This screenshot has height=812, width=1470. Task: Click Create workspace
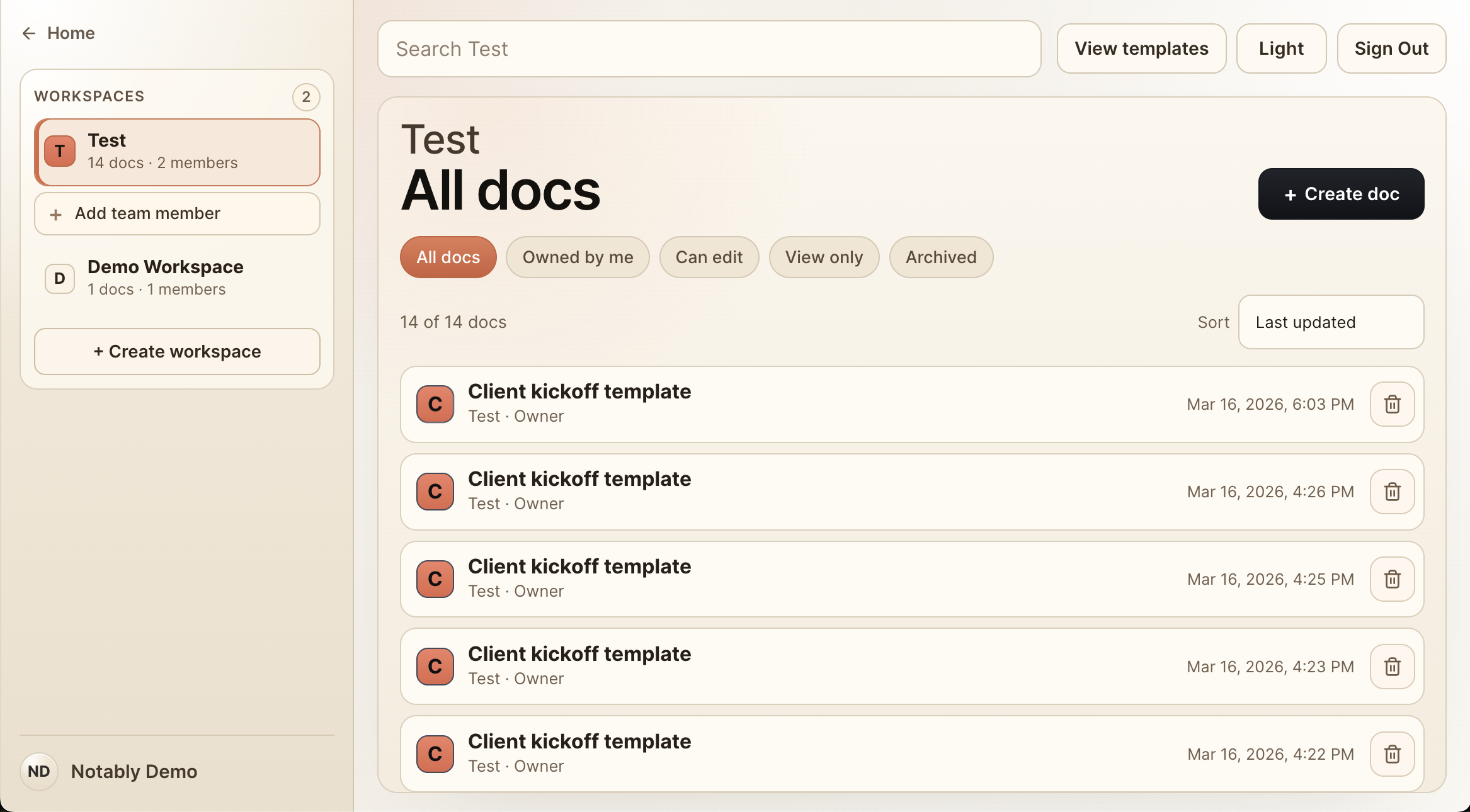click(x=177, y=351)
